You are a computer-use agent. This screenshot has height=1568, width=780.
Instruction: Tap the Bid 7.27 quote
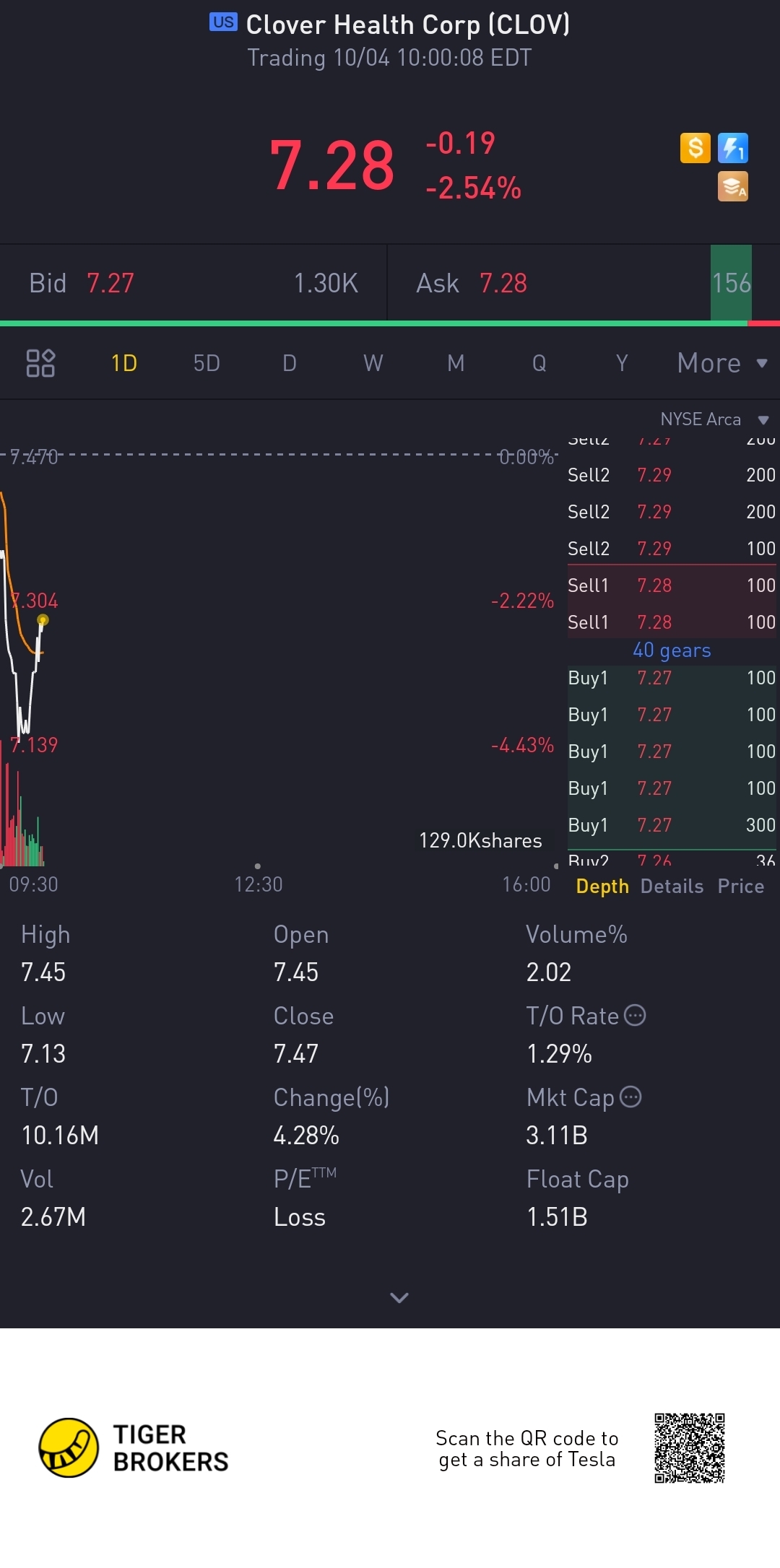(x=194, y=283)
